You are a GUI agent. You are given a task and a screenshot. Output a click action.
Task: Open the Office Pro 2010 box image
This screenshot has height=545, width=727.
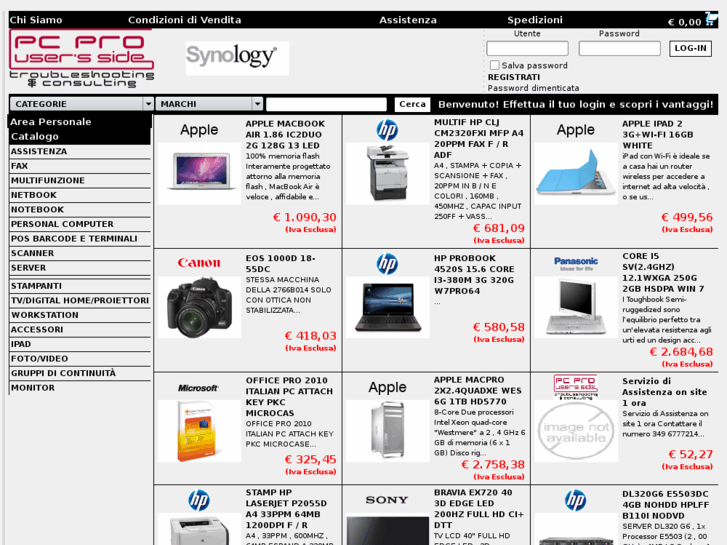199,431
